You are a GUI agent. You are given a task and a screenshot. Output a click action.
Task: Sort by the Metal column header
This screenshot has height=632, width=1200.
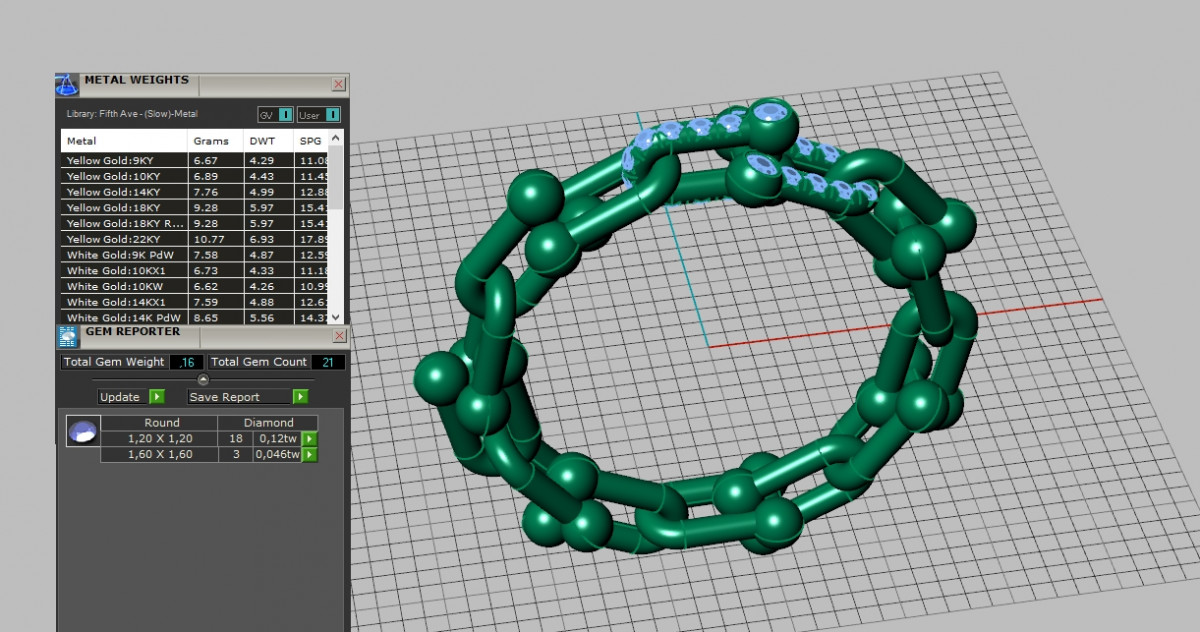tap(123, 141)
